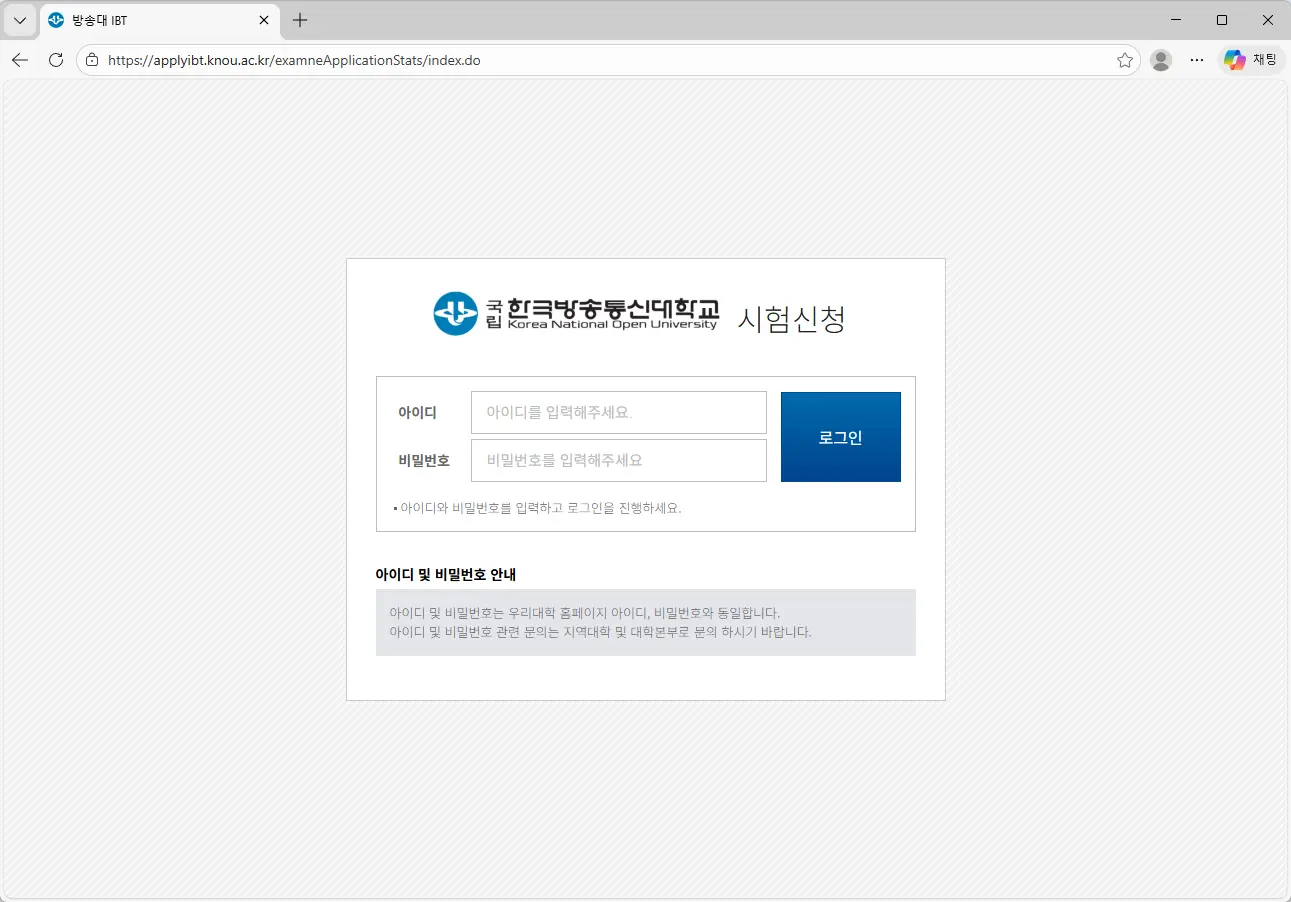Click the blue 로그인 button
Viewport: 1291px width, 902px height.
click(x=840, y=436)
